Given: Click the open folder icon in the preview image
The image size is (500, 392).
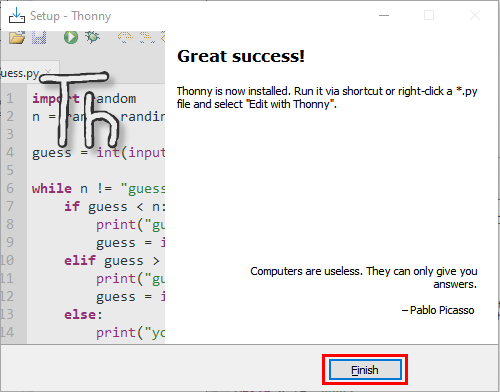Looking at the screenshot, I should pos(17,37).
